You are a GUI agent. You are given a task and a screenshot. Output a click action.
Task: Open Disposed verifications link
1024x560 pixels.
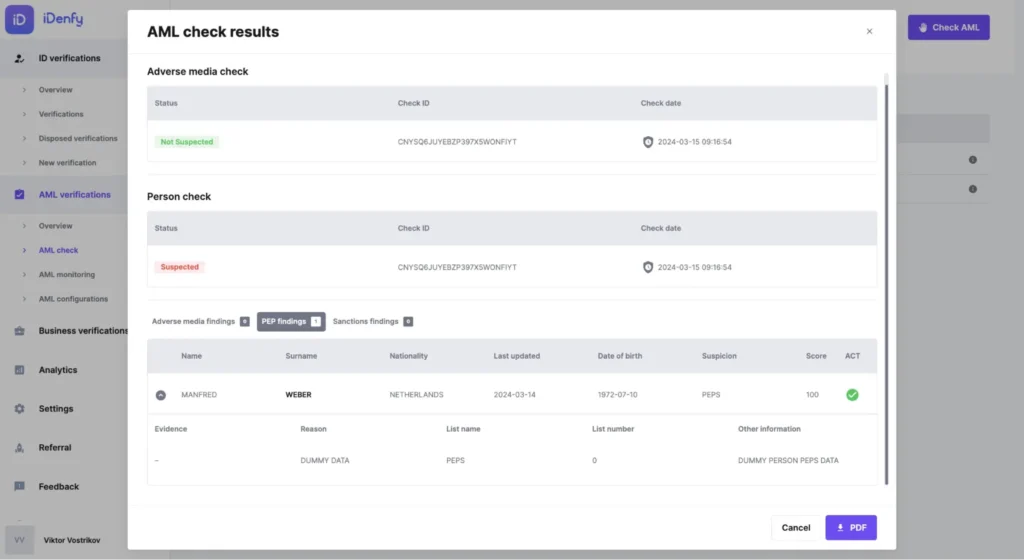[x=78, y=138]
